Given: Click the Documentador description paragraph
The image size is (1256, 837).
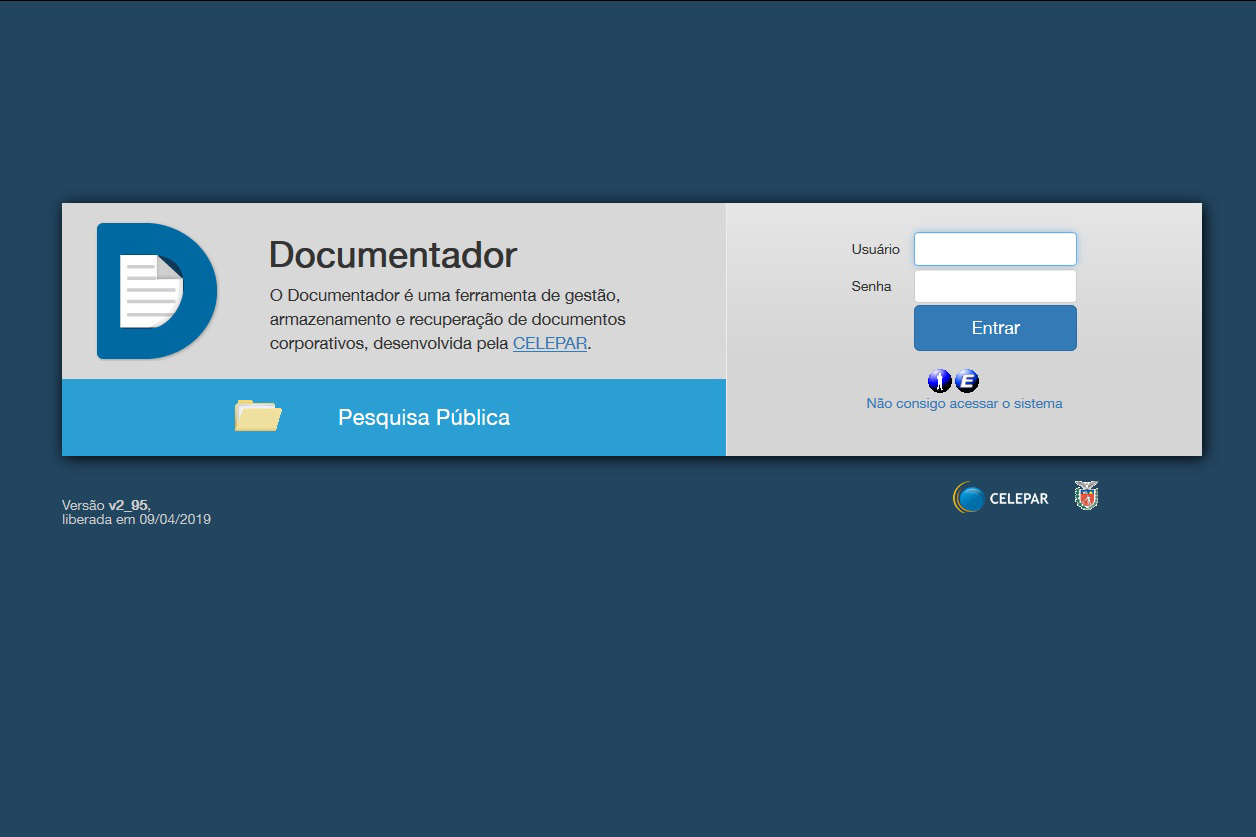Looking at the screenshot, I should coord(447,320).
